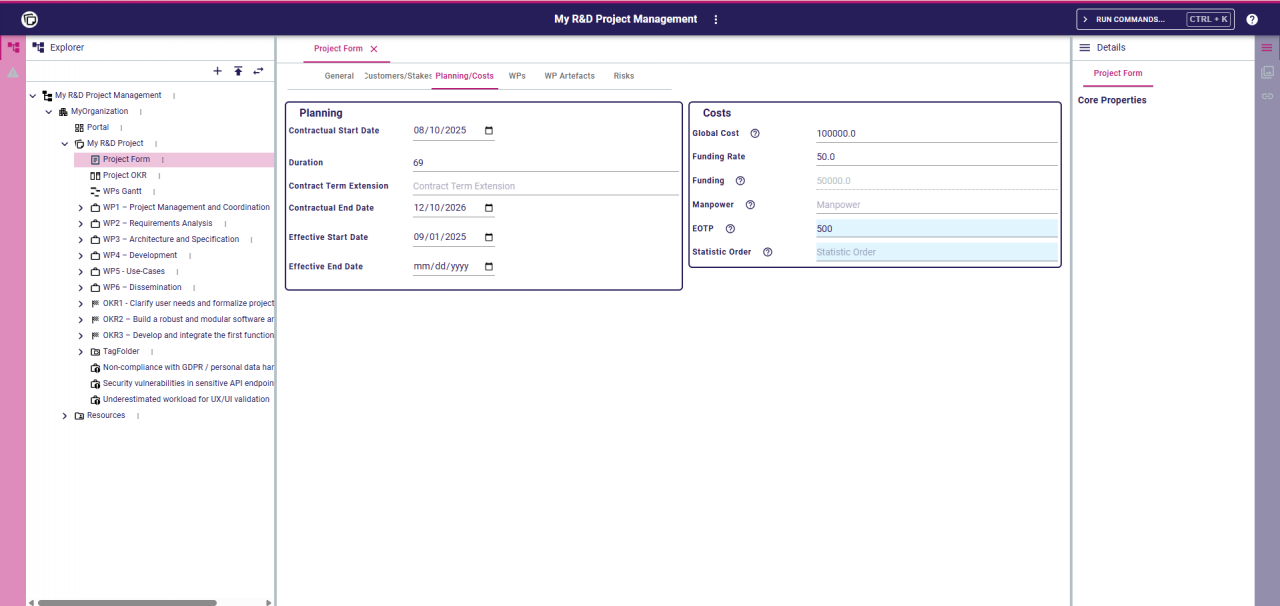The height and width of the screenshot is (606, 1280).
Task: Click the help icon next to Global Cost
Action: (x=753, y=132)
